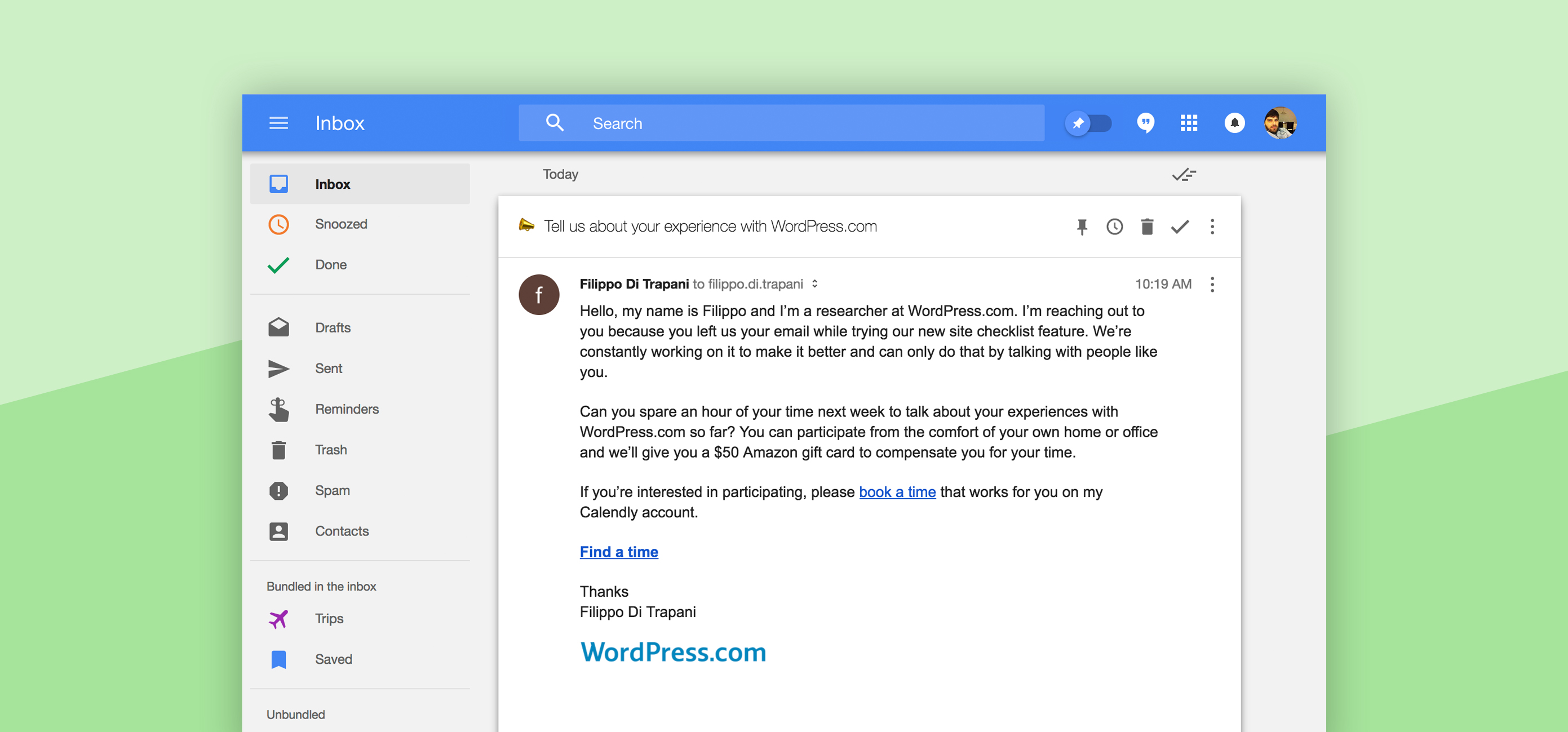Open the Hangouts chat icon
The width and height of the screenshot is (1568, 732).
click(1146, 123)
